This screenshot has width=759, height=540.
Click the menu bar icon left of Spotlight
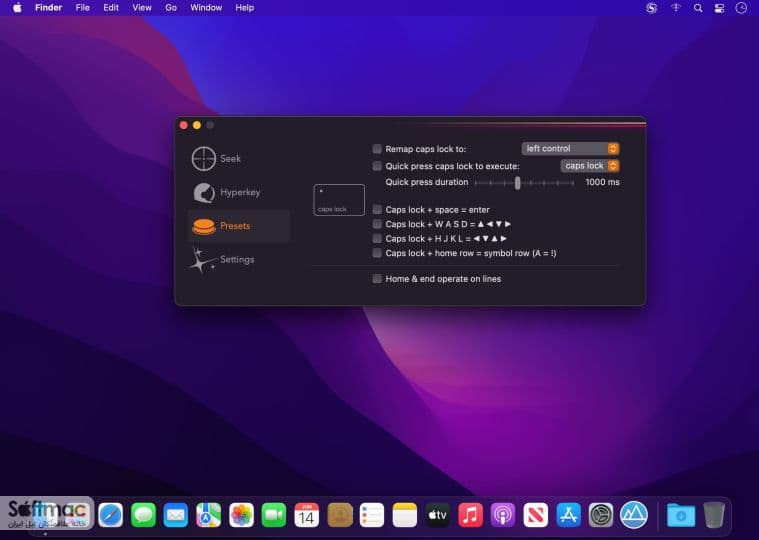[676, 8]
